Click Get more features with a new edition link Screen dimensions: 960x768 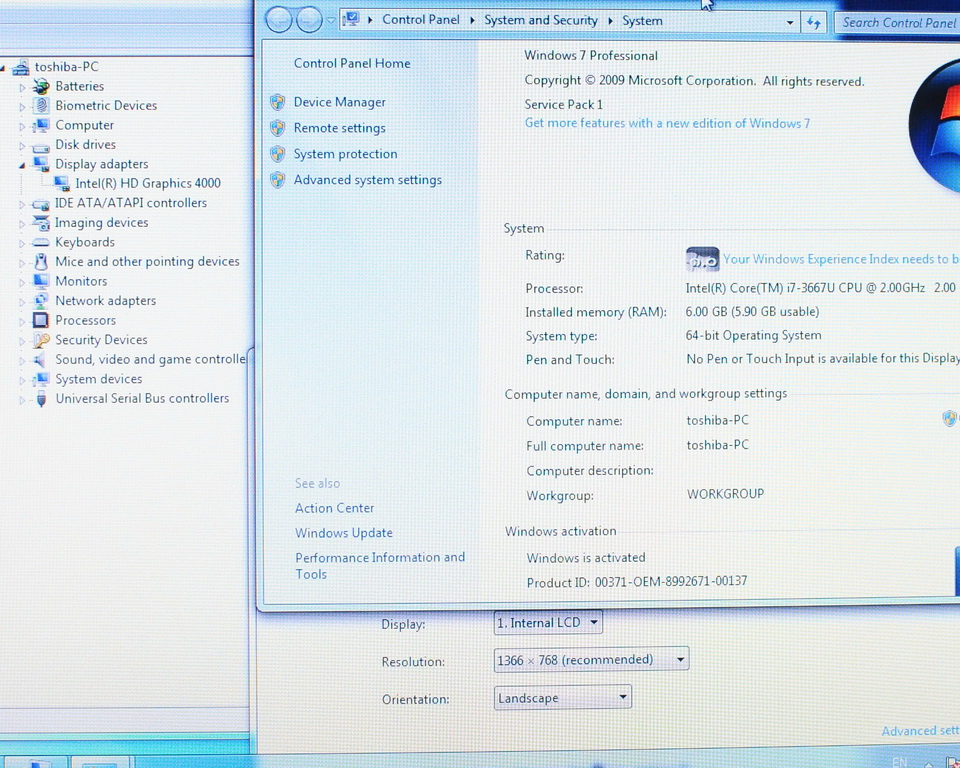[667, 123]
